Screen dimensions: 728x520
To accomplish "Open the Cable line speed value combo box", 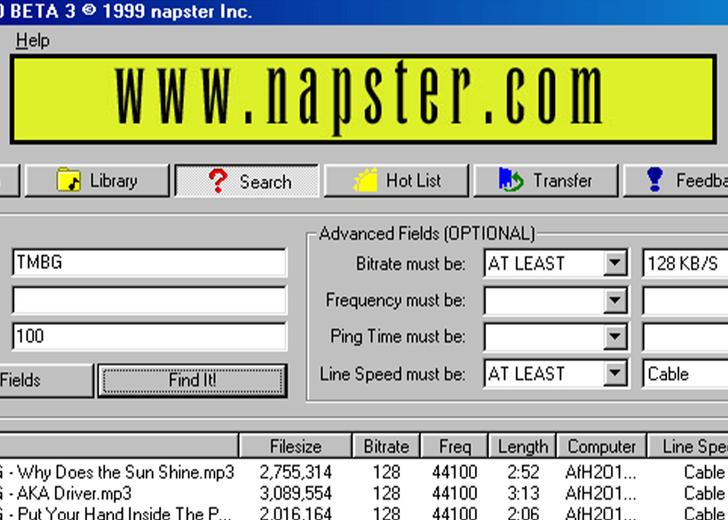I will coord(685,373).
